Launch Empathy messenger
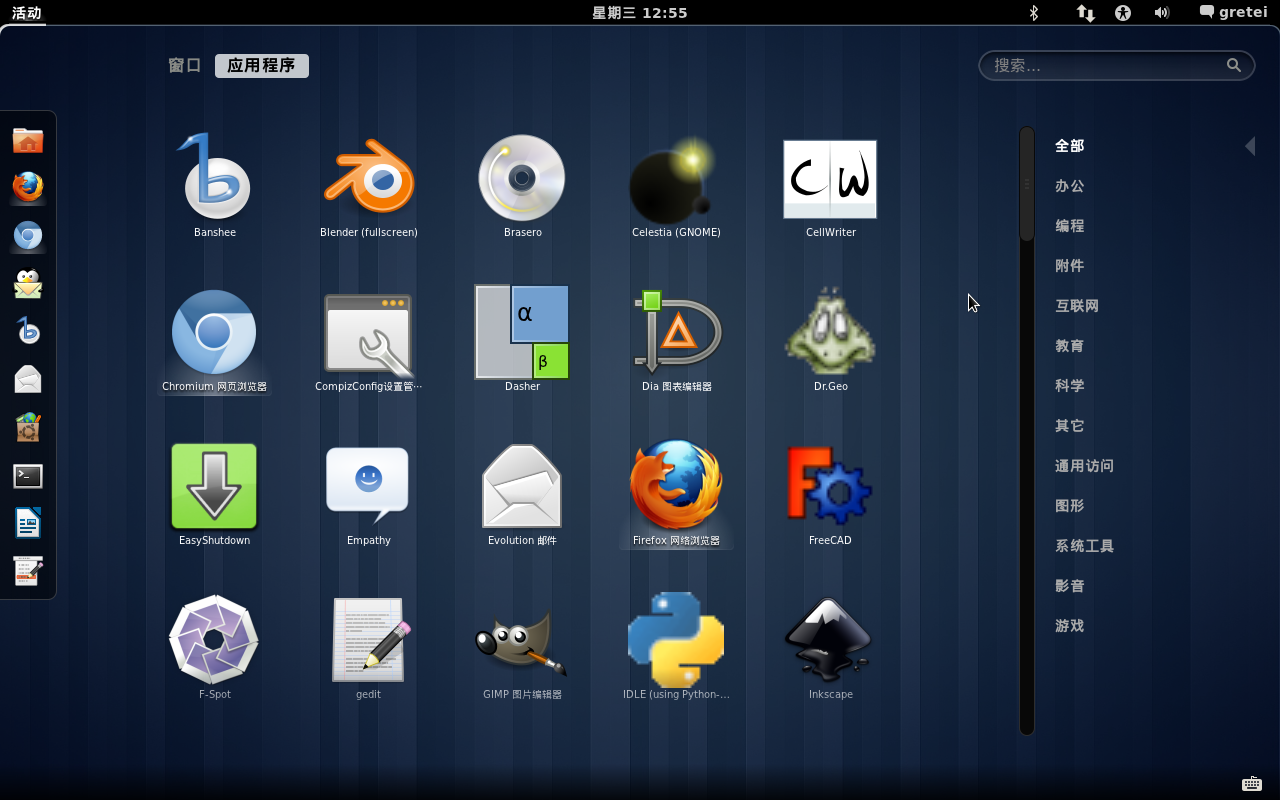Viewport: 1280px width, 800px height. click(368, 495)
